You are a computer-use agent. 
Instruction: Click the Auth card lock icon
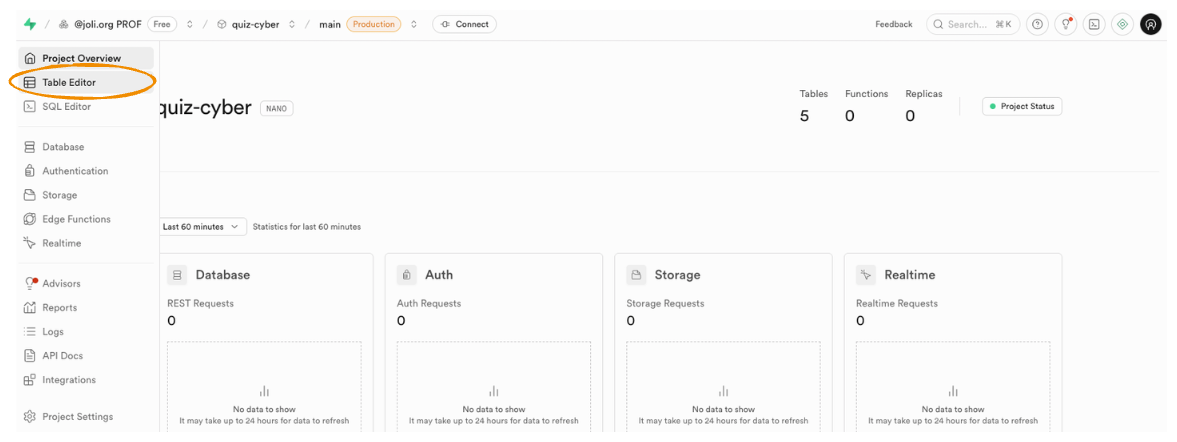(407, 275)
